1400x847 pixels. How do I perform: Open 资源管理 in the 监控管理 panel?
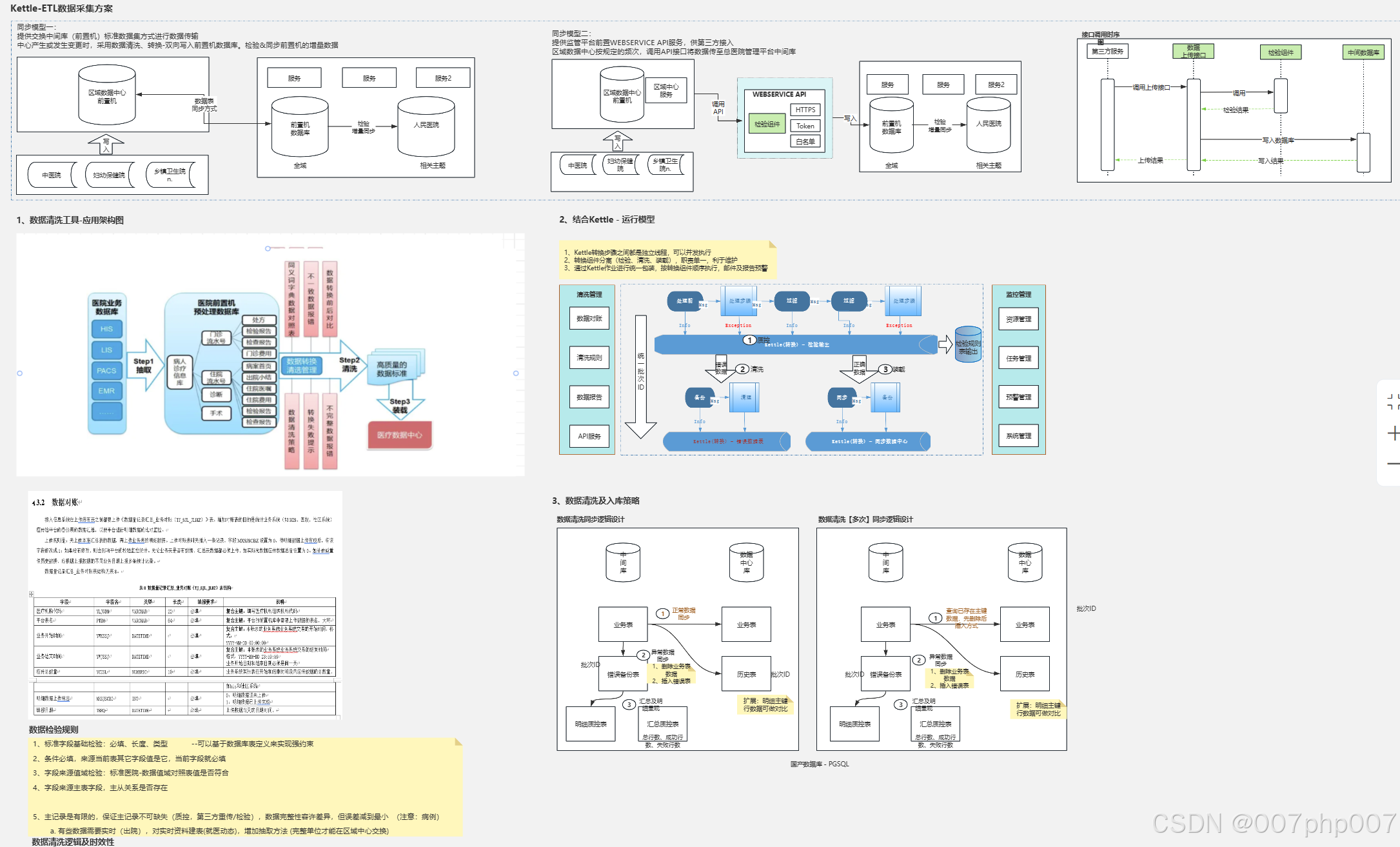1018,319
